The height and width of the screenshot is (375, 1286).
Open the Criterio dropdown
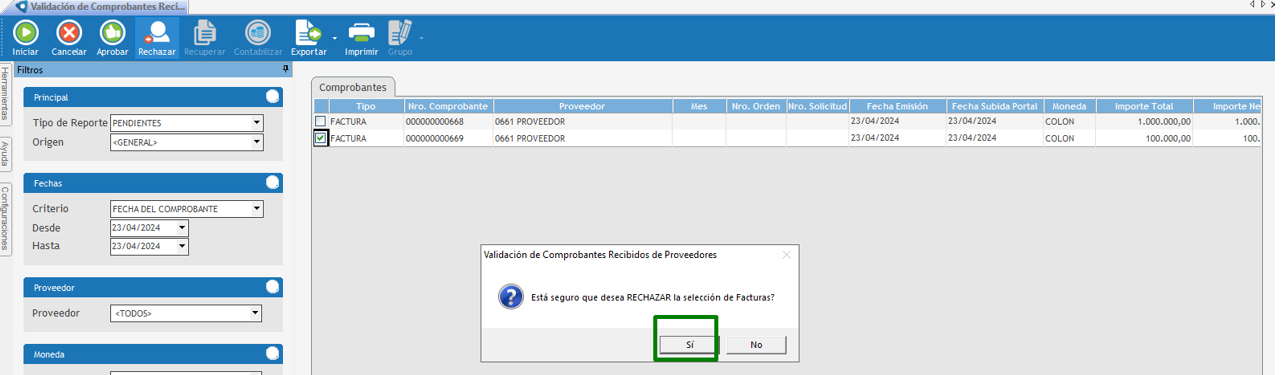coord(257,209)
